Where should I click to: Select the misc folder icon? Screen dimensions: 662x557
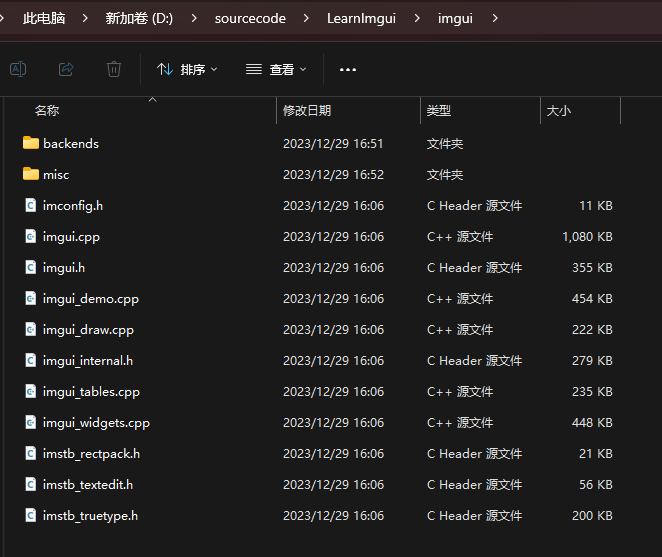(x=31, y=174)
